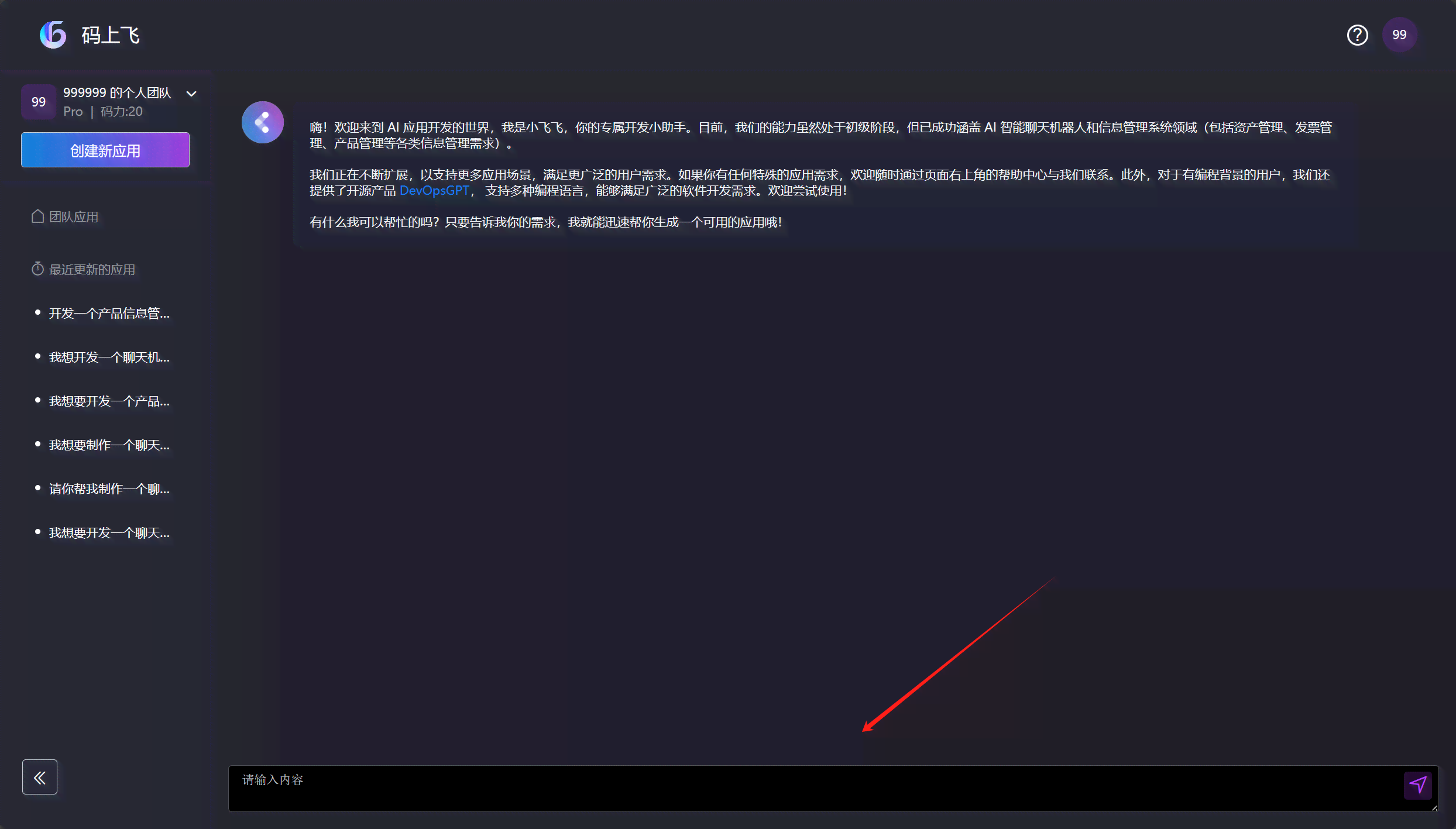Click the house icon beside 团队应用

click(37, 216)
